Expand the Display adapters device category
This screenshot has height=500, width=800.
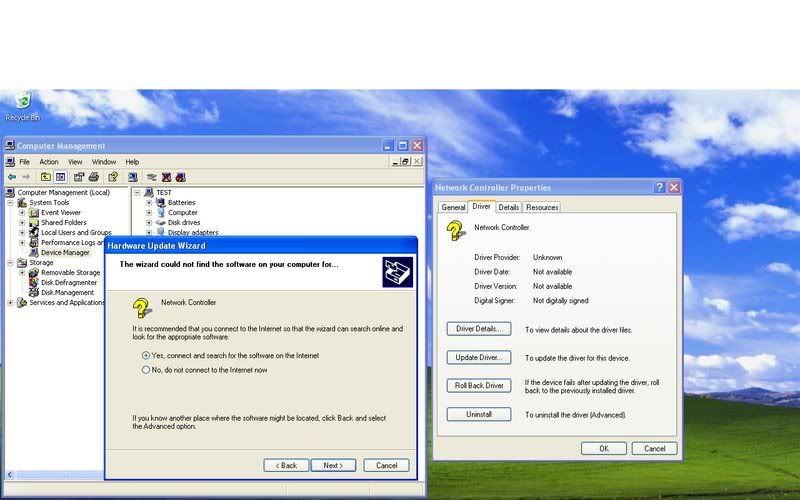tap(149, 232)
